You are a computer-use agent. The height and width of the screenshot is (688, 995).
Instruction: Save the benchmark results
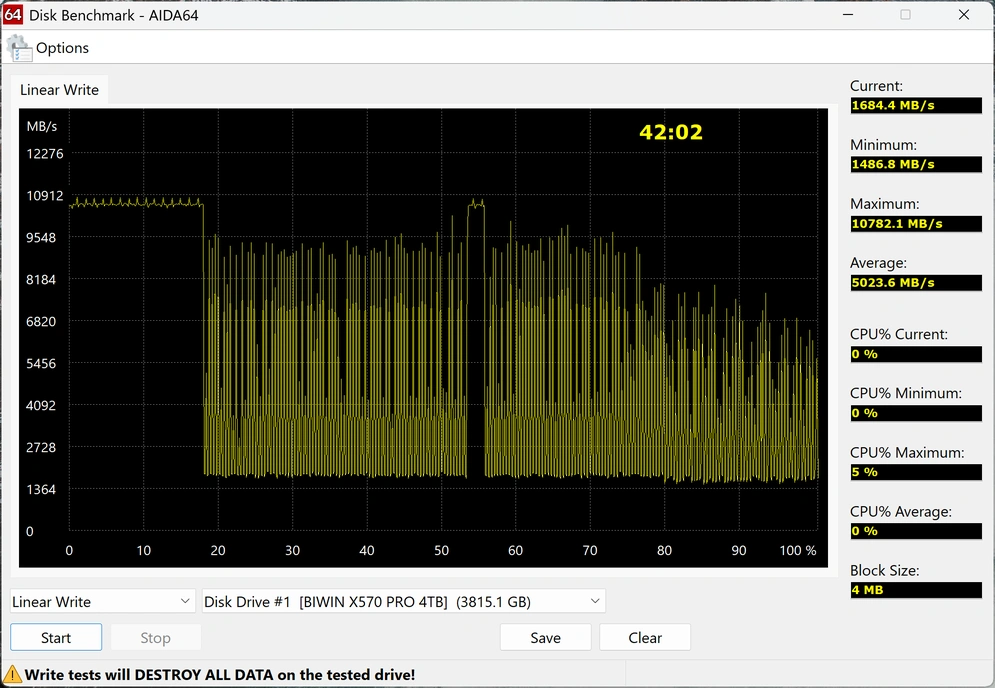tap(545, 638)
